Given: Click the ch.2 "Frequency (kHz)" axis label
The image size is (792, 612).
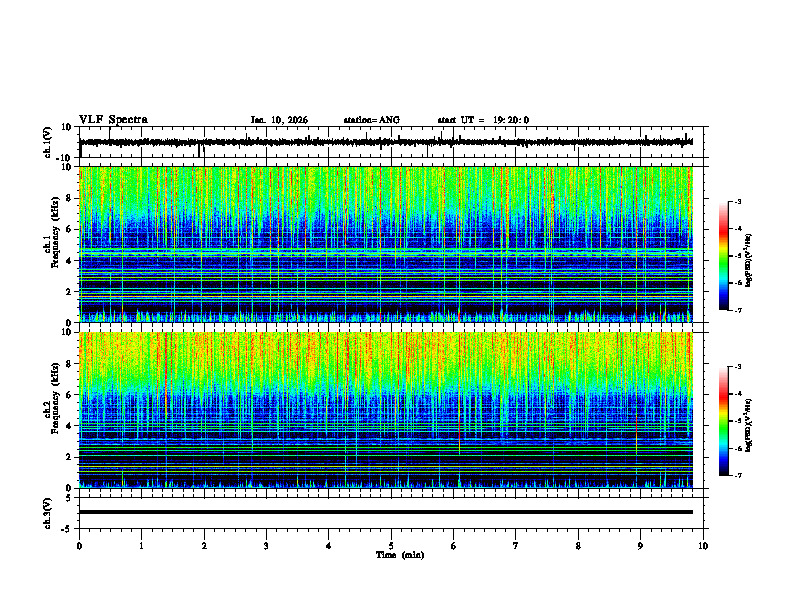Looking at the screenshot, I should (x=55, y=398).
